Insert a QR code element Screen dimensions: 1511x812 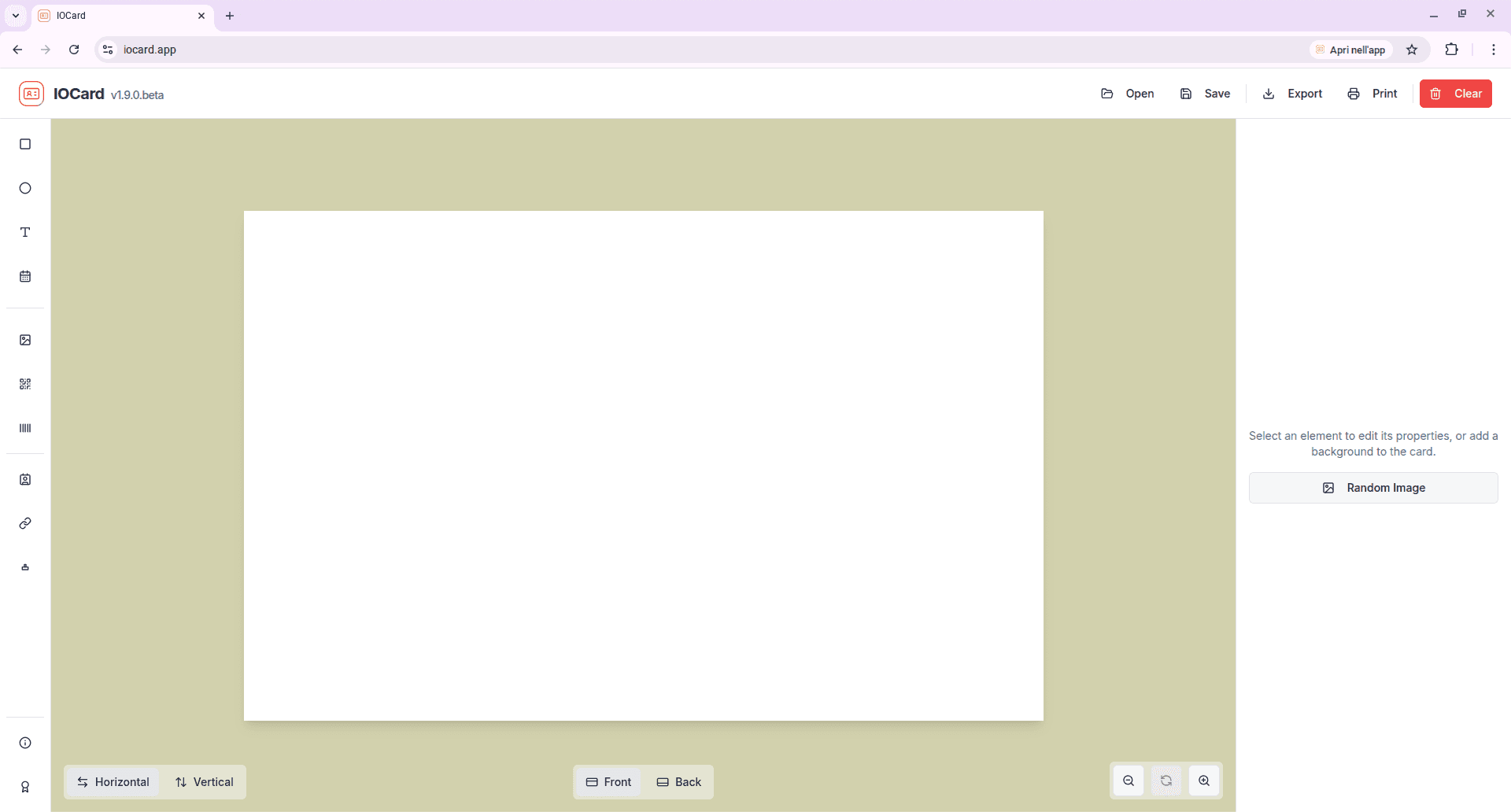click(25, 384)
